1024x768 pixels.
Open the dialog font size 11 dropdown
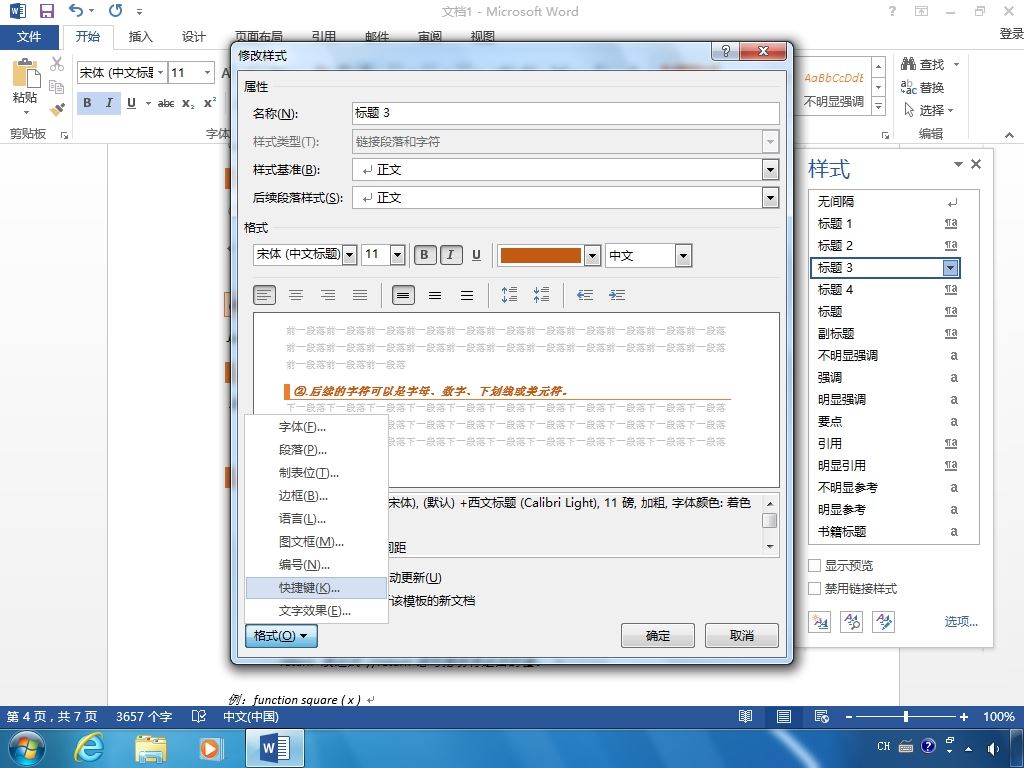point(398,255)
